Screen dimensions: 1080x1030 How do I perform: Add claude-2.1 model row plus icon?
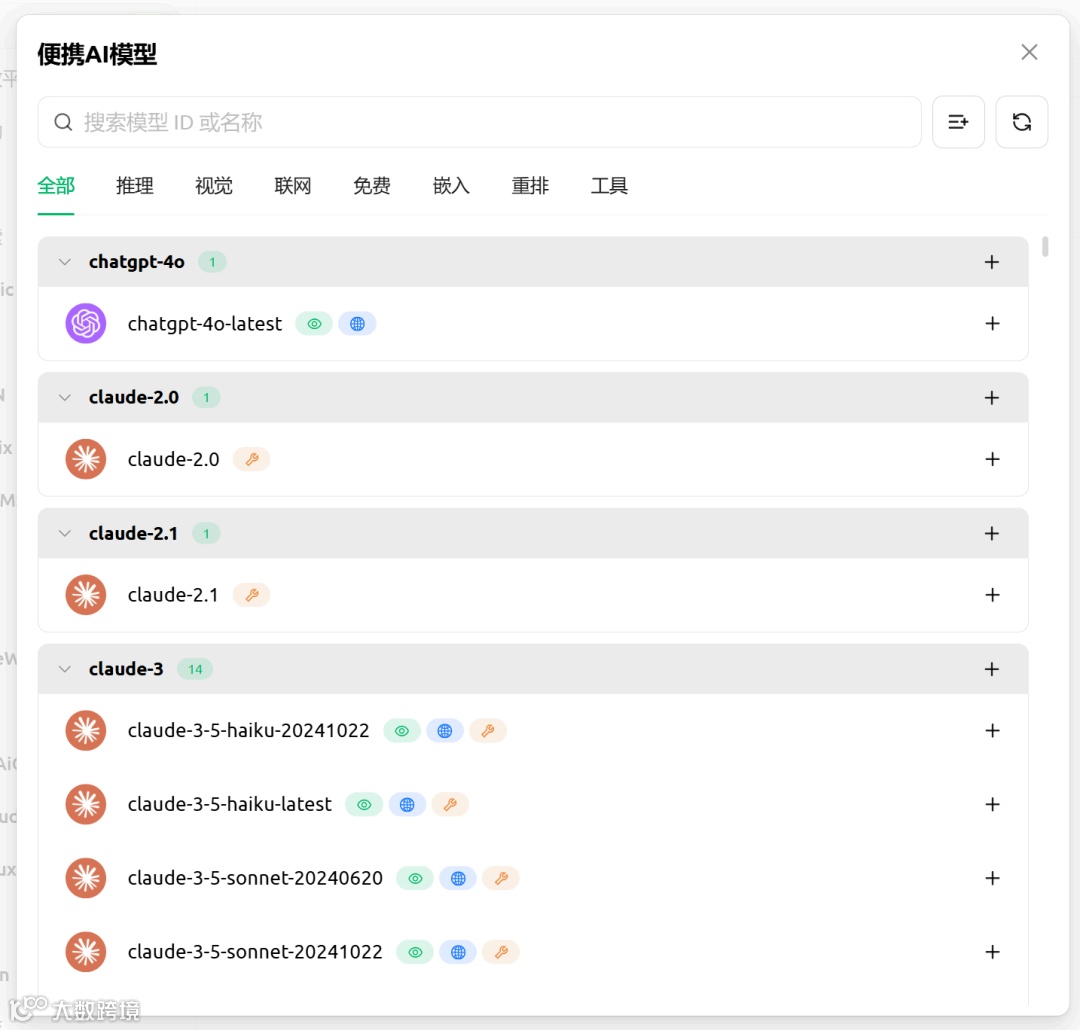992,595
